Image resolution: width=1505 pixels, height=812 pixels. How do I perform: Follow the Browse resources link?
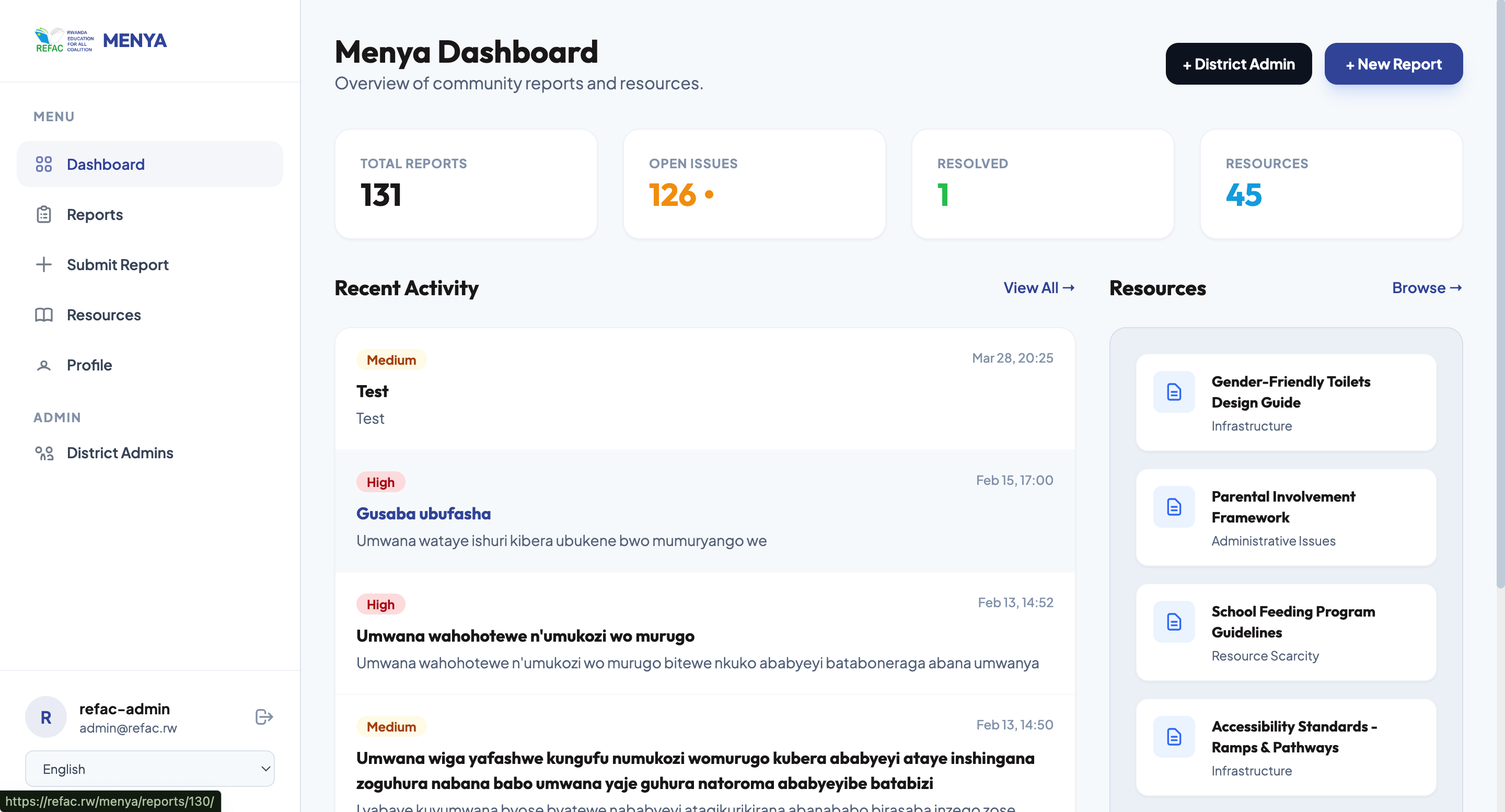tap(1427, 287)
